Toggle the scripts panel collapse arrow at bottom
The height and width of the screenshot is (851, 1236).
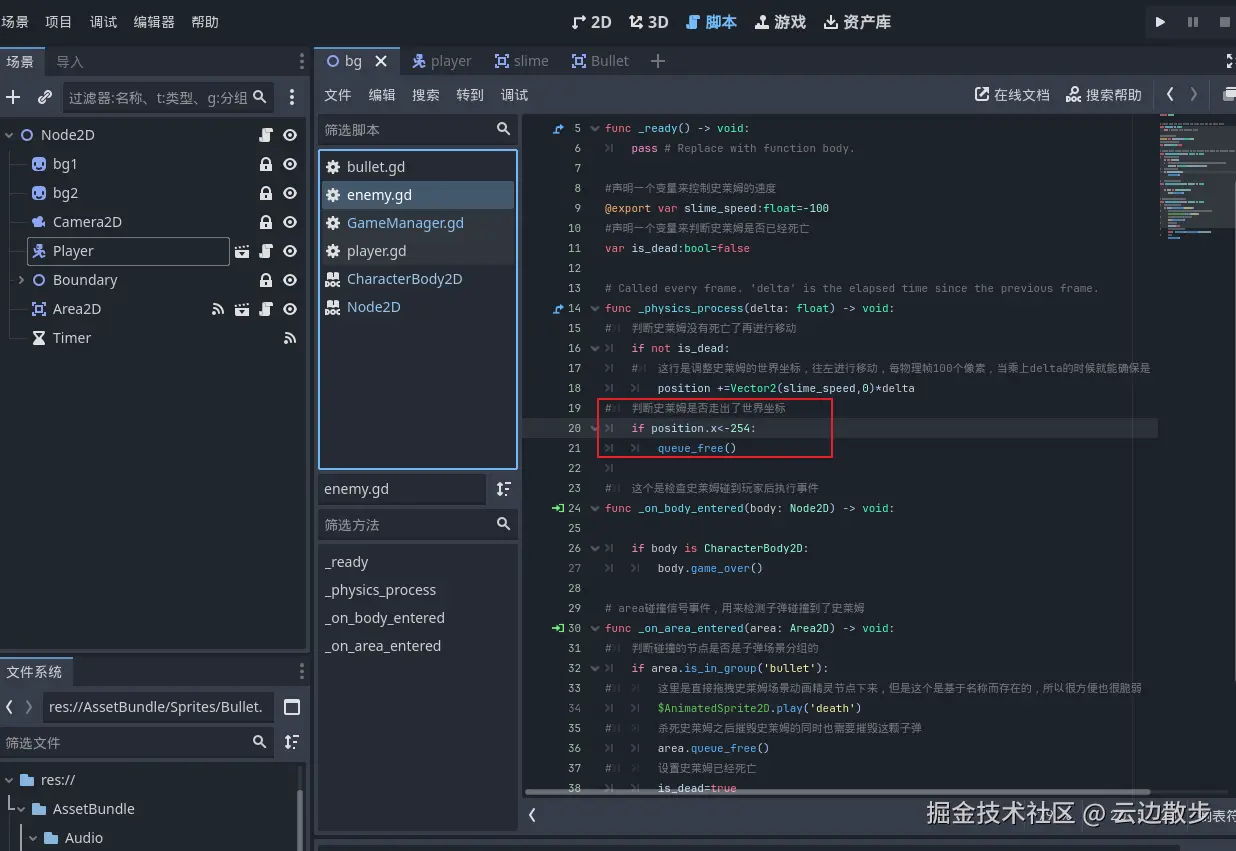point(532,815)
